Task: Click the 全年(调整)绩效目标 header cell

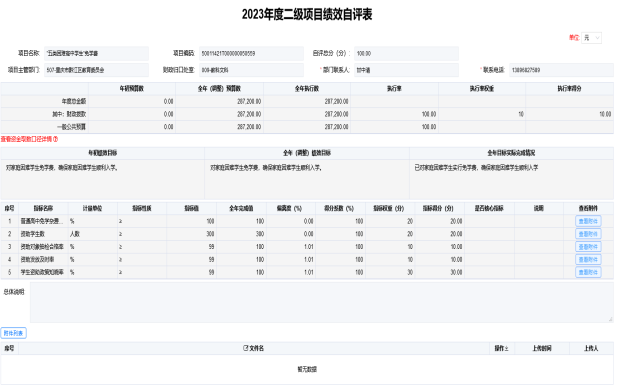Action: (x=307, y=153)
